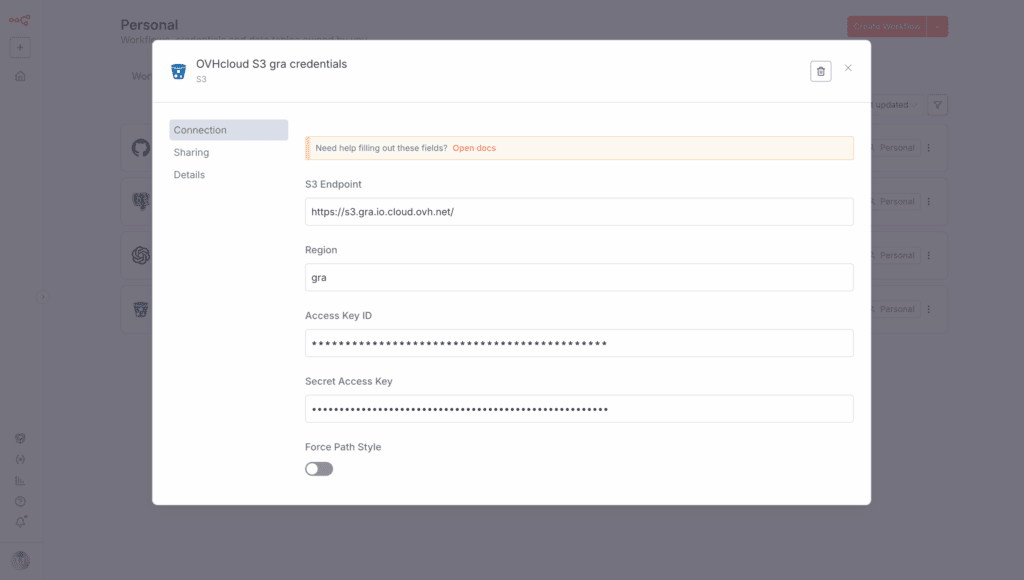Close the OVHcloud S3 credentials dialog
Viewport: 1024px width, 580px height.
(x=848, y=68)
